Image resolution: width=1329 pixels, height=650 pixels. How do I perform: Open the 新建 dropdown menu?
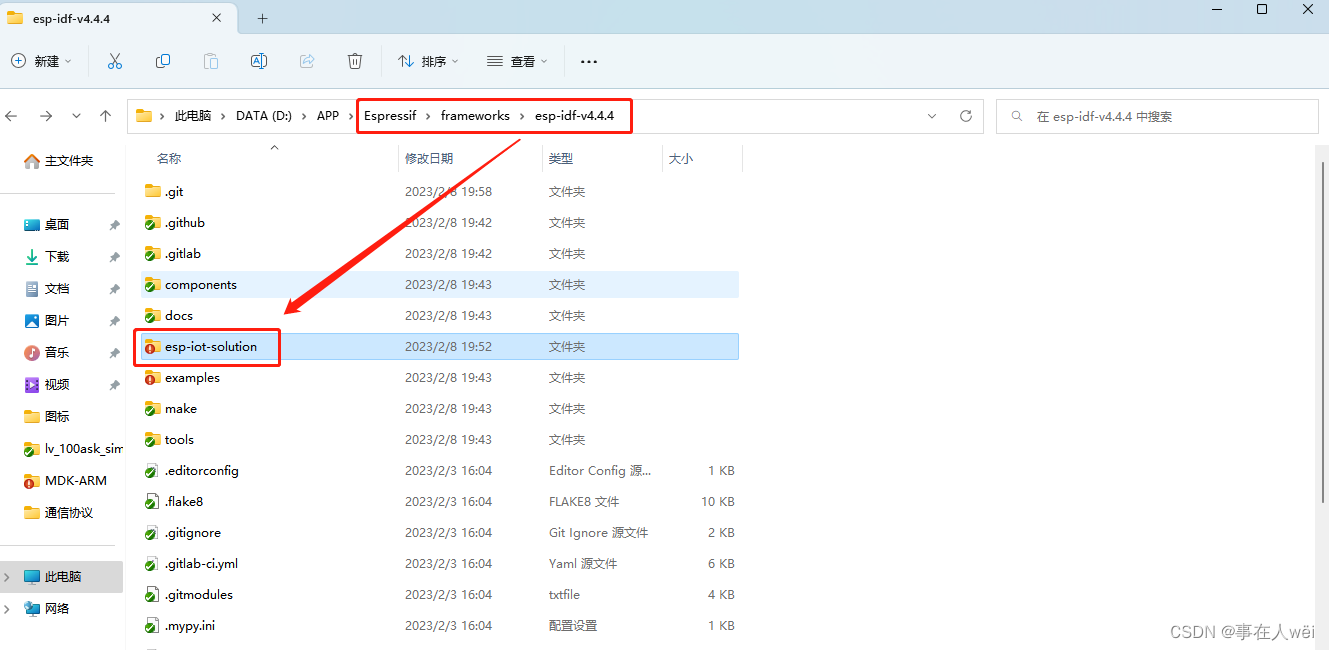coord(42,61)
